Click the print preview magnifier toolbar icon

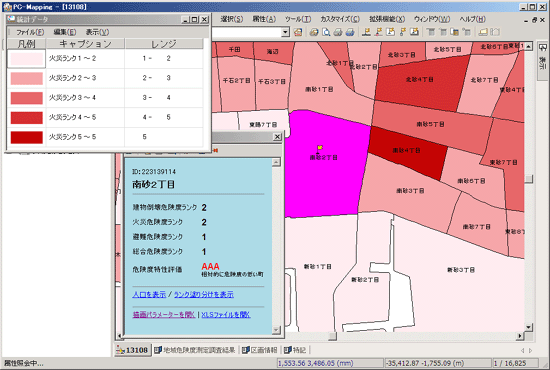[326, 32]
